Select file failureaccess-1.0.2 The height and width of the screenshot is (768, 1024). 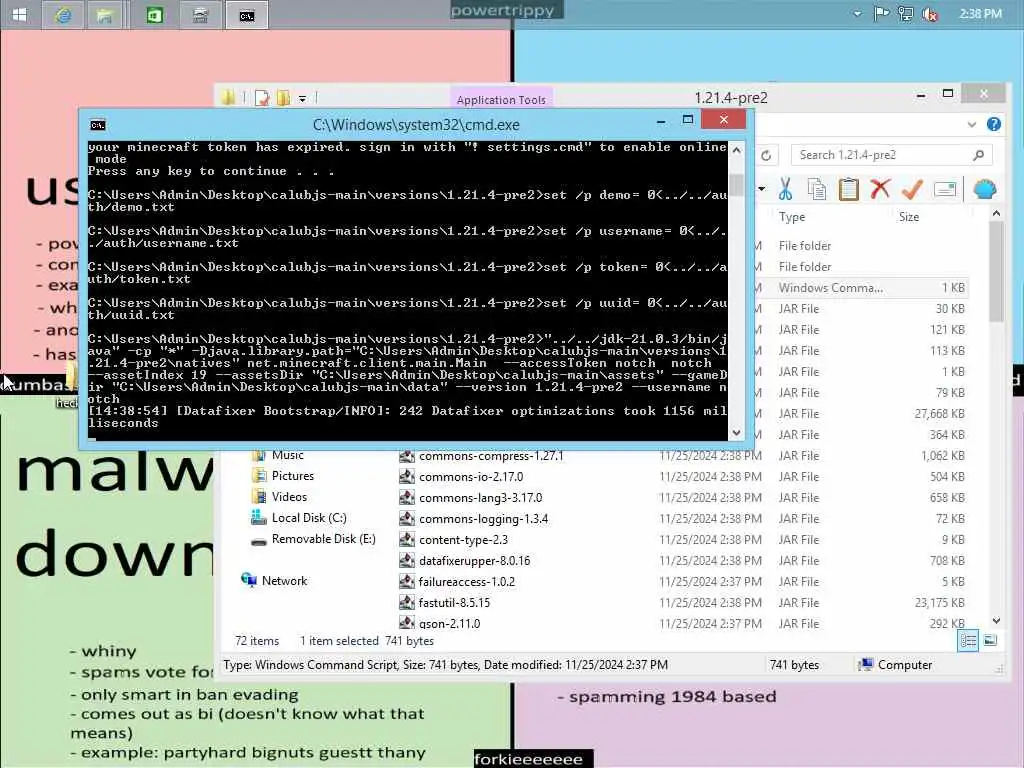[x=466, y=581]
